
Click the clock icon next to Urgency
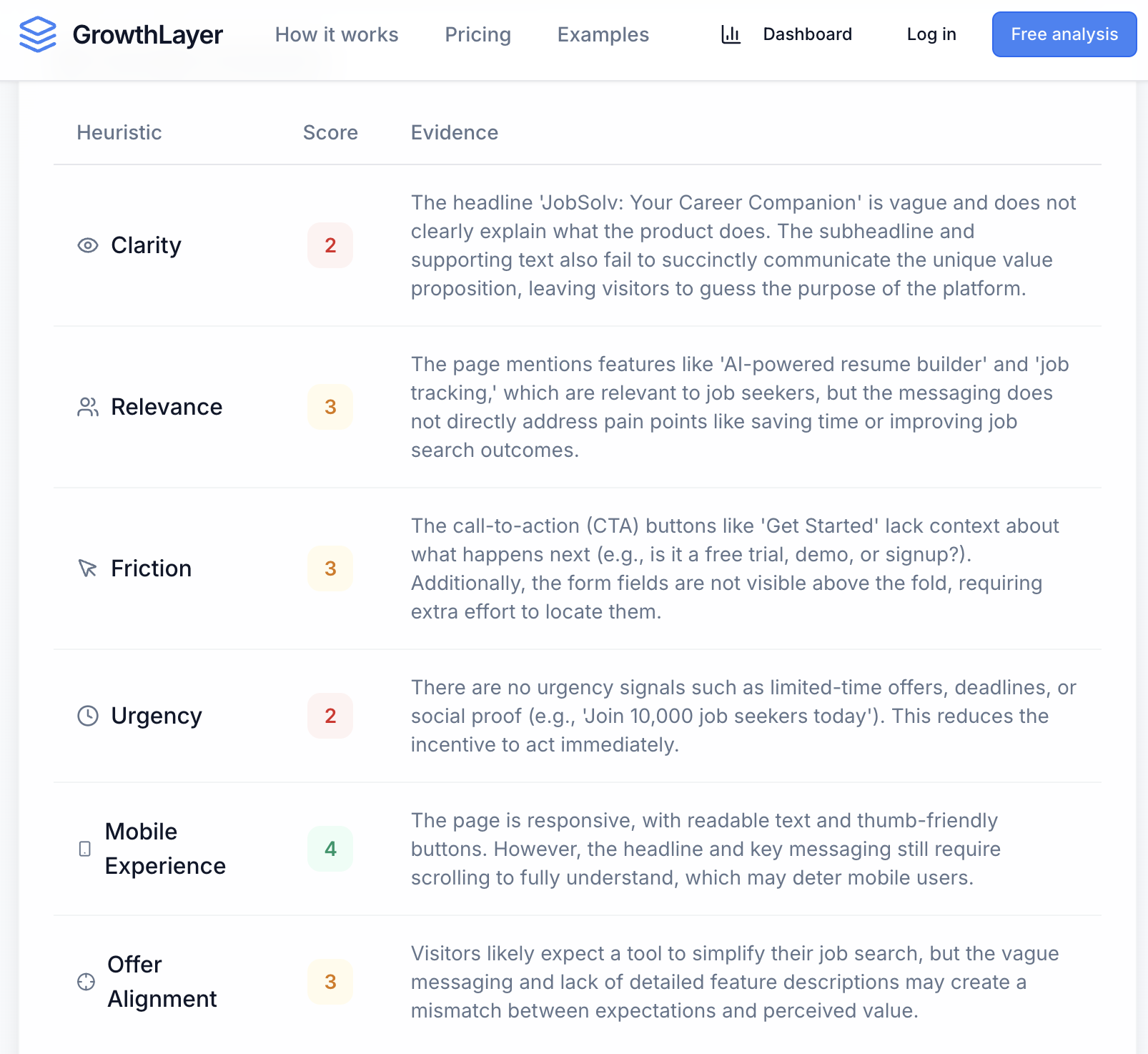pyautogui.click(x=86, y=716)
